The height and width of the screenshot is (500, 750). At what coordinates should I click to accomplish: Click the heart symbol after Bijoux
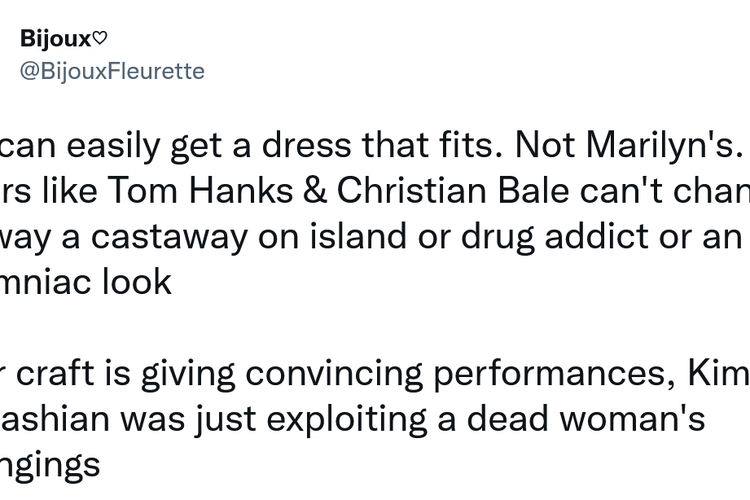(x=99, y=39)
